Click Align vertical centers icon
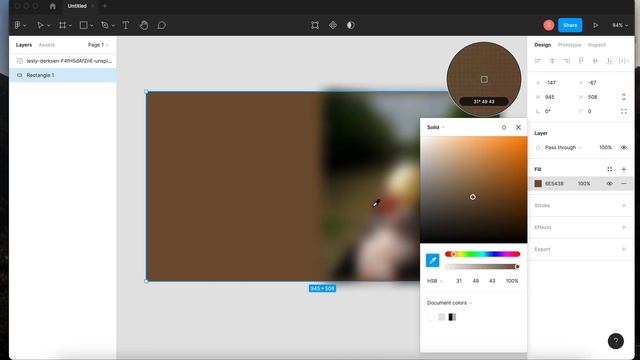Screen dimensions: 640x360 (x=595, y=61)
